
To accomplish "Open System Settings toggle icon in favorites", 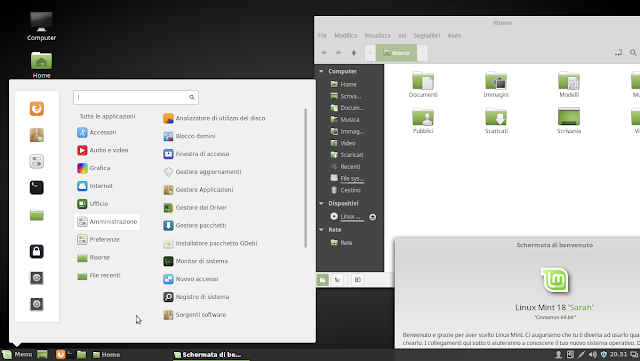I will tap(37, 161).
